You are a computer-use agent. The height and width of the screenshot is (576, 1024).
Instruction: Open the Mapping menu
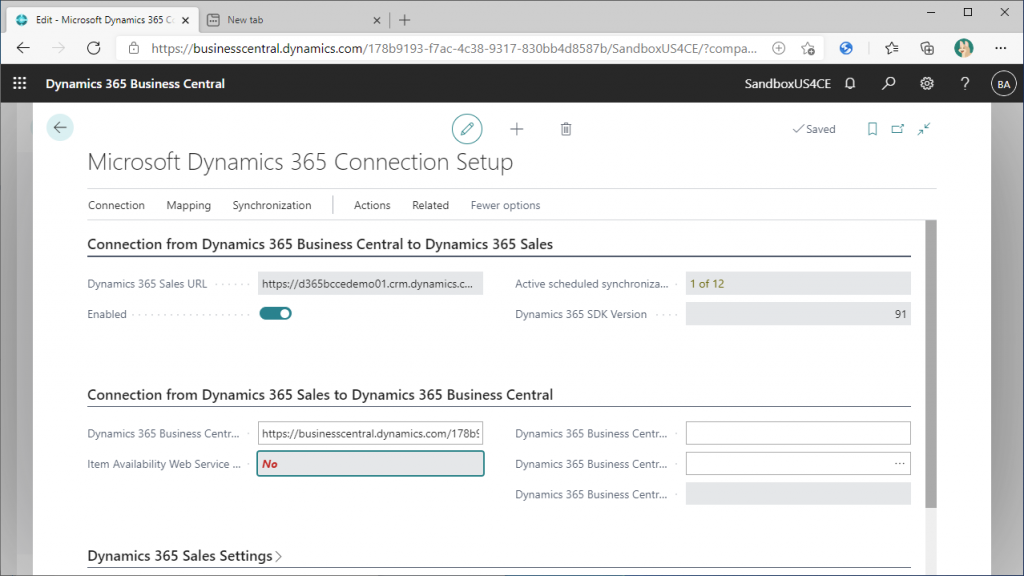pyautogui.click(x=189, y=205)
